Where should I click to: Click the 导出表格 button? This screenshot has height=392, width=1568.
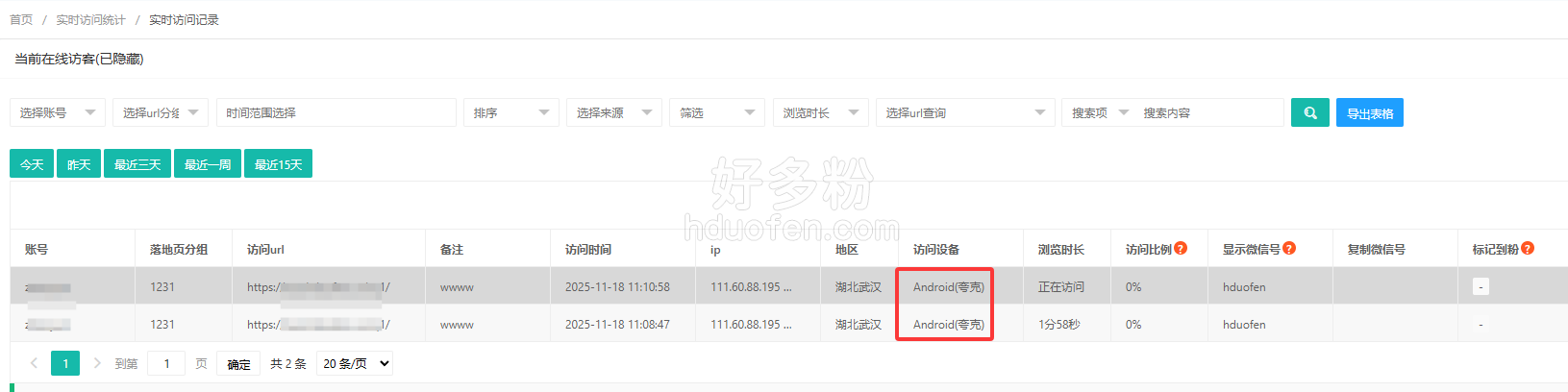point(1369,112)
